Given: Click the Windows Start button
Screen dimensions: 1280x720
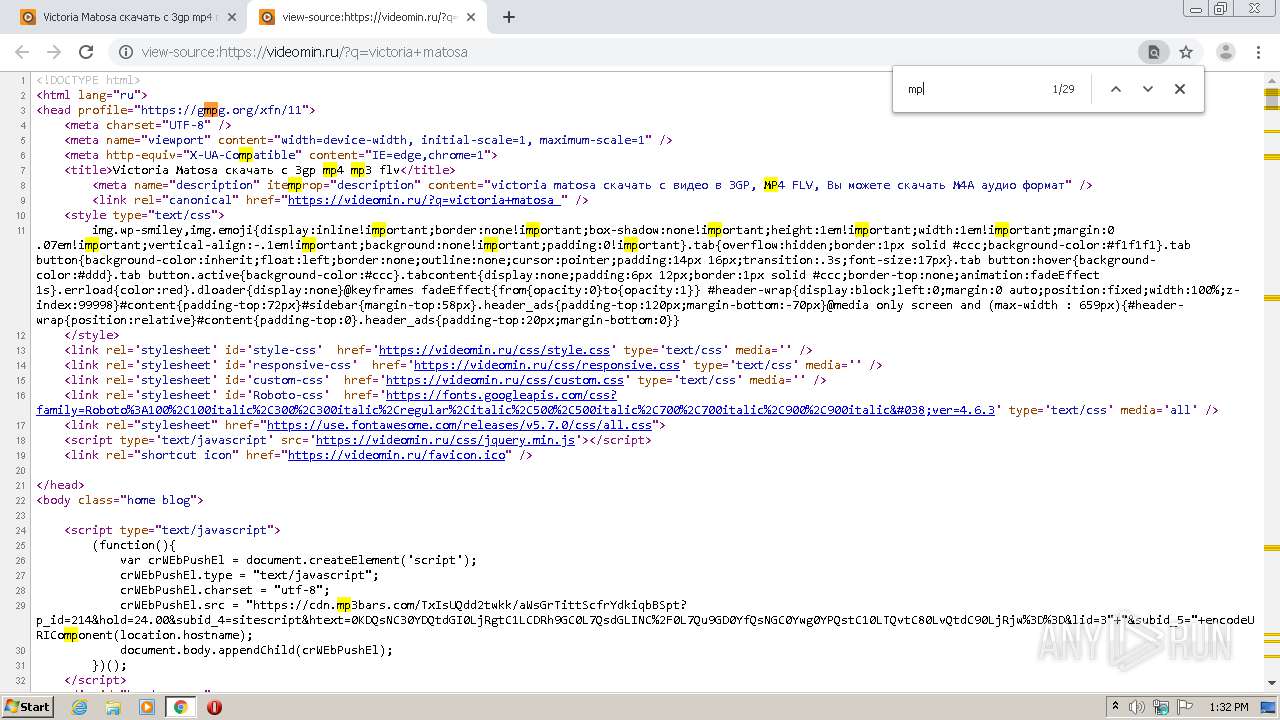Looking at the screenshot, I should coord(28,706).
